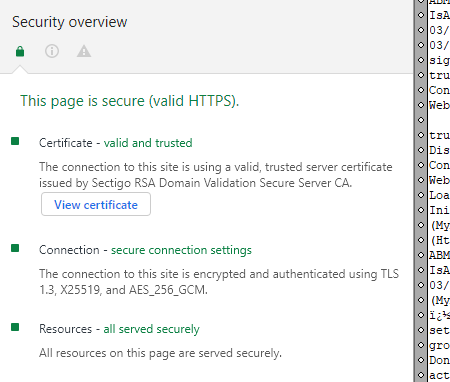Click the diamond marker beside the 'Loa' row
This screenshot has height=382, width=450.
(x=421, y=195)
